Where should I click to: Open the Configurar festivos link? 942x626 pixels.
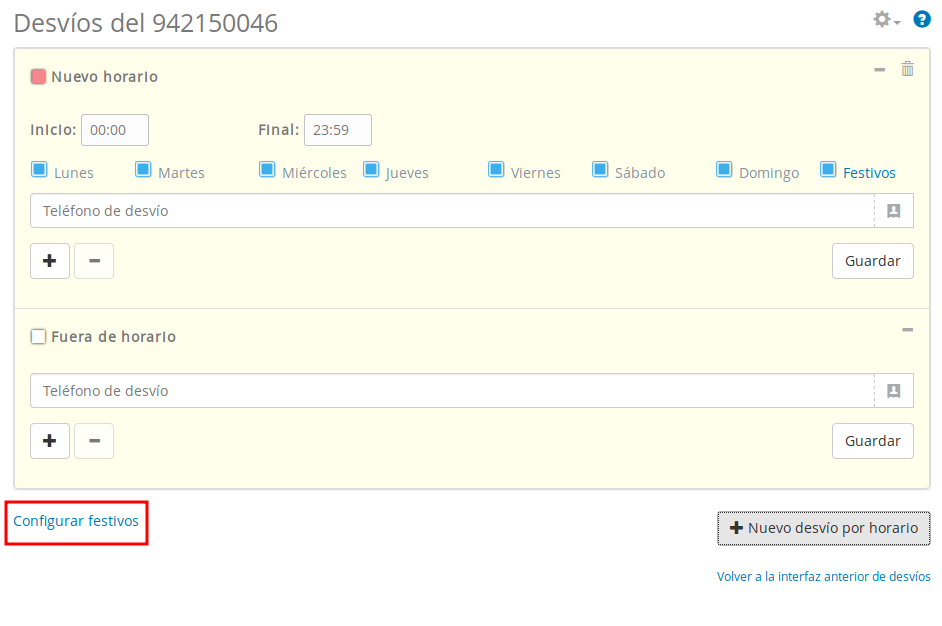point(76,521)
